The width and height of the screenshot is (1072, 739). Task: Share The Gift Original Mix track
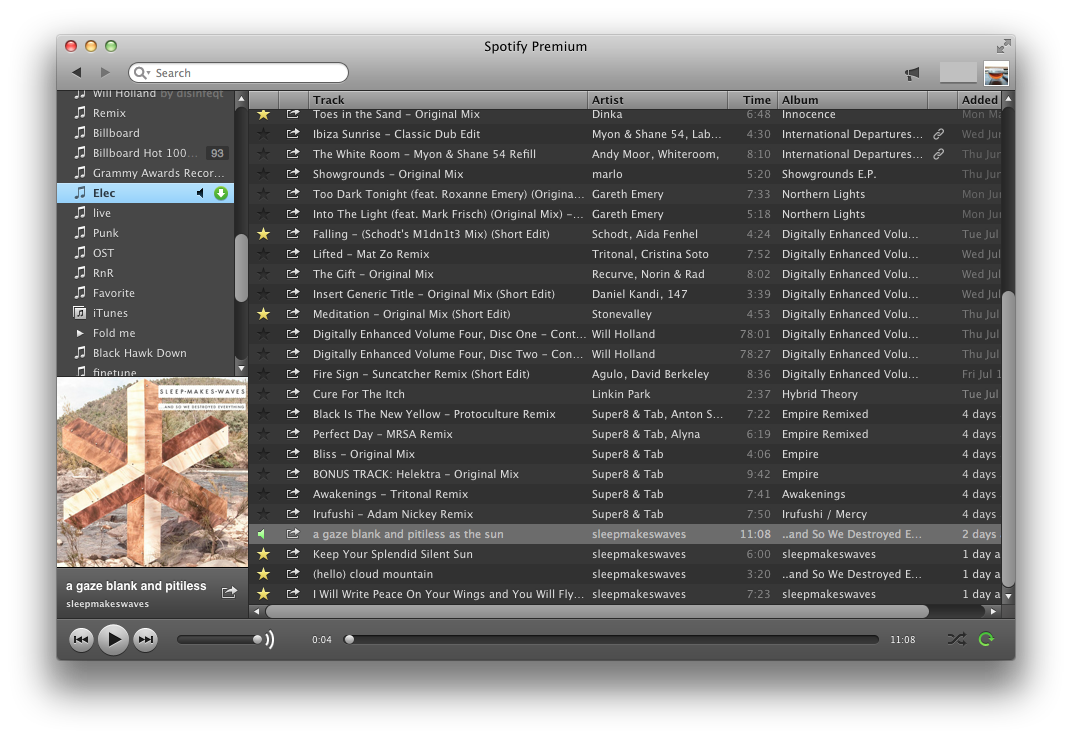click(293, 273)
